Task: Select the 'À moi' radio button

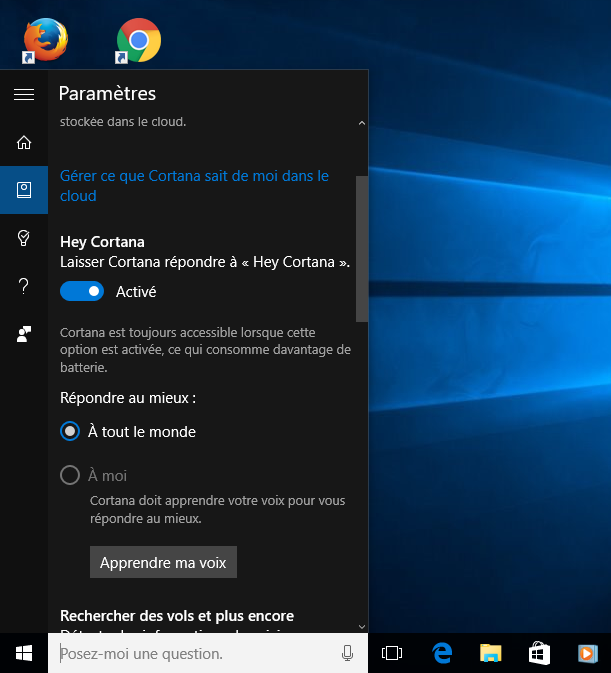Action: (x=70, y=476)
